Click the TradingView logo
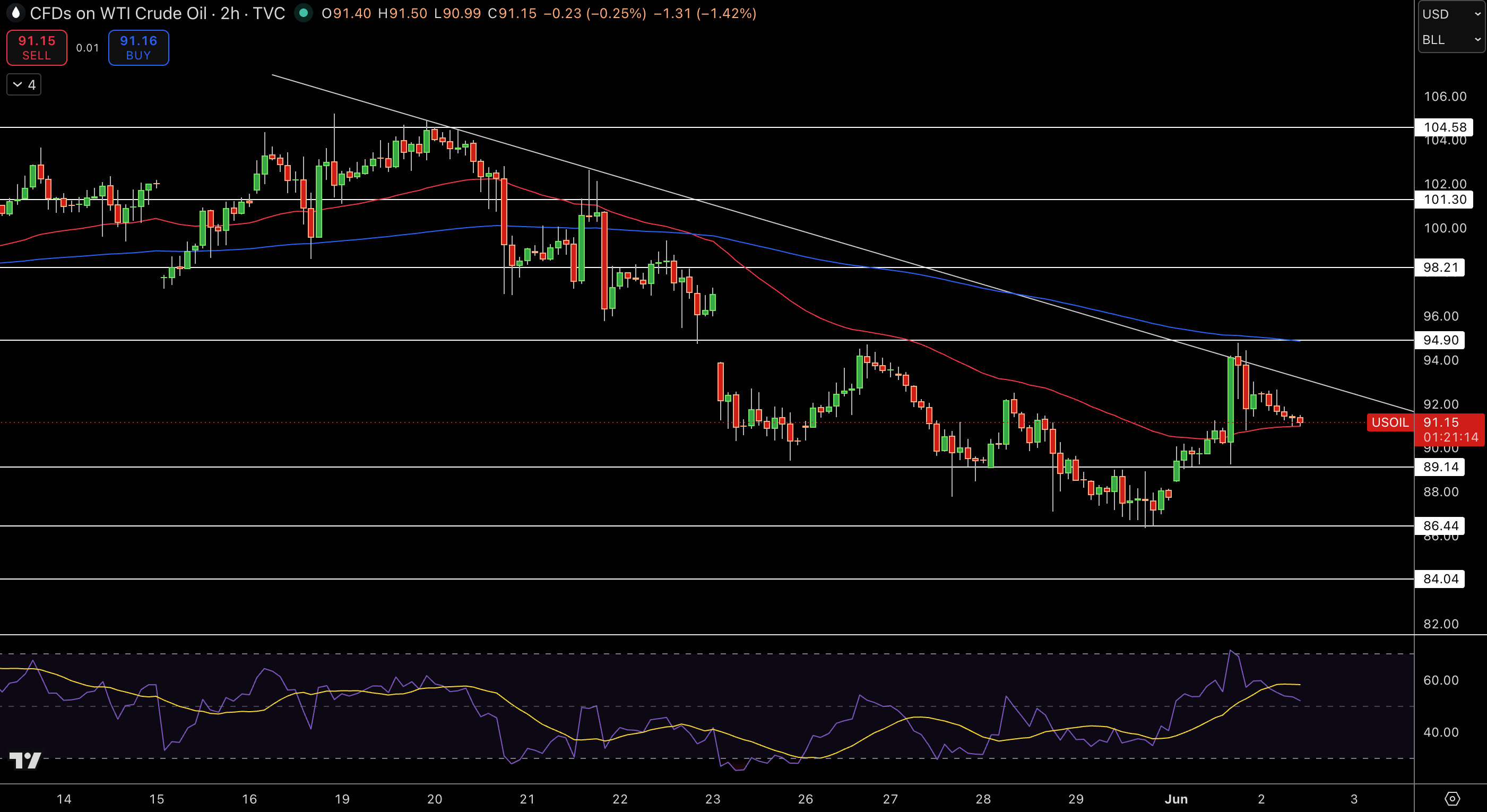Image resolution: width=1487 pixels, height=812 pixels. (x=25, y=760)
